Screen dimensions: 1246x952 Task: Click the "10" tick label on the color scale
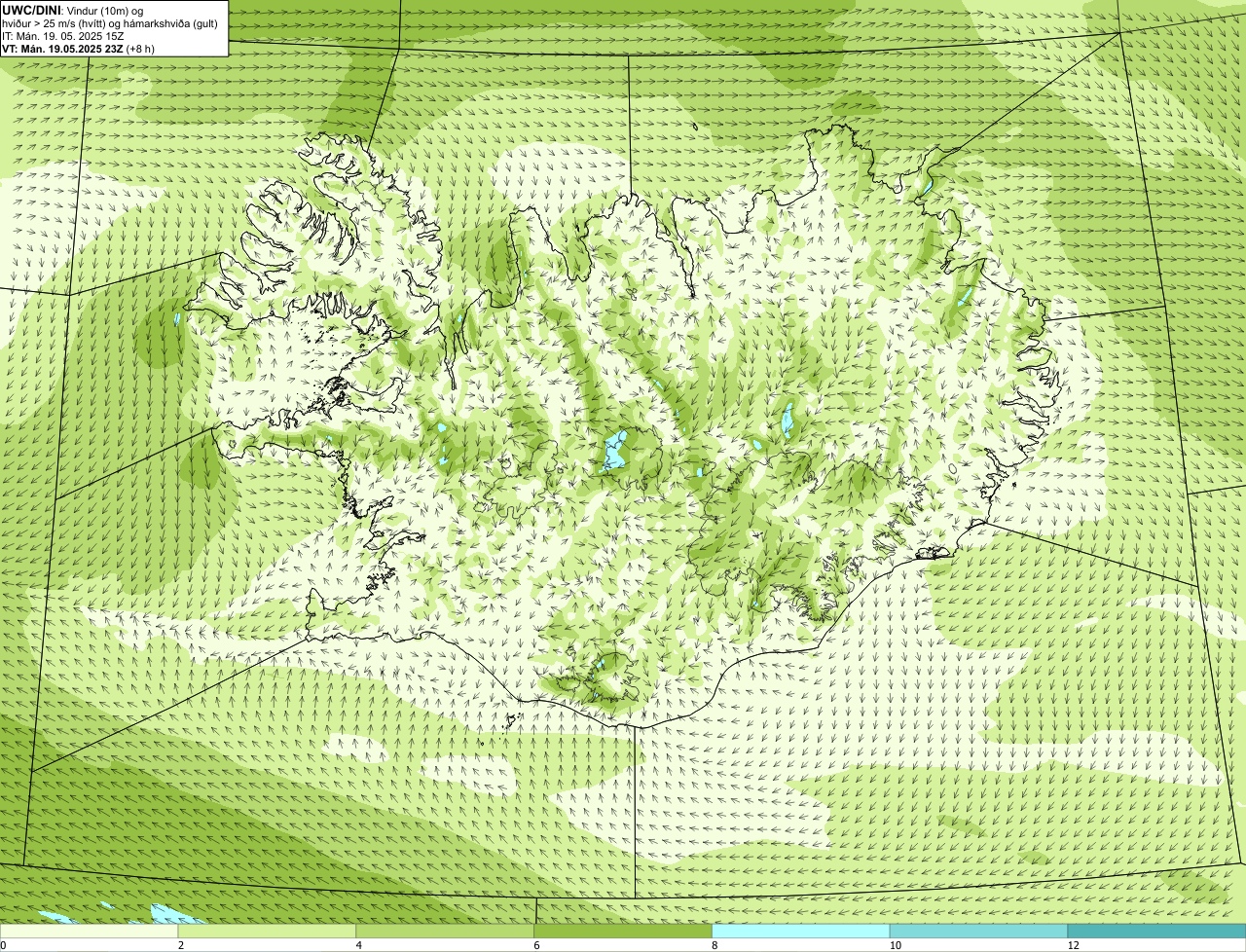coord(894,945)
